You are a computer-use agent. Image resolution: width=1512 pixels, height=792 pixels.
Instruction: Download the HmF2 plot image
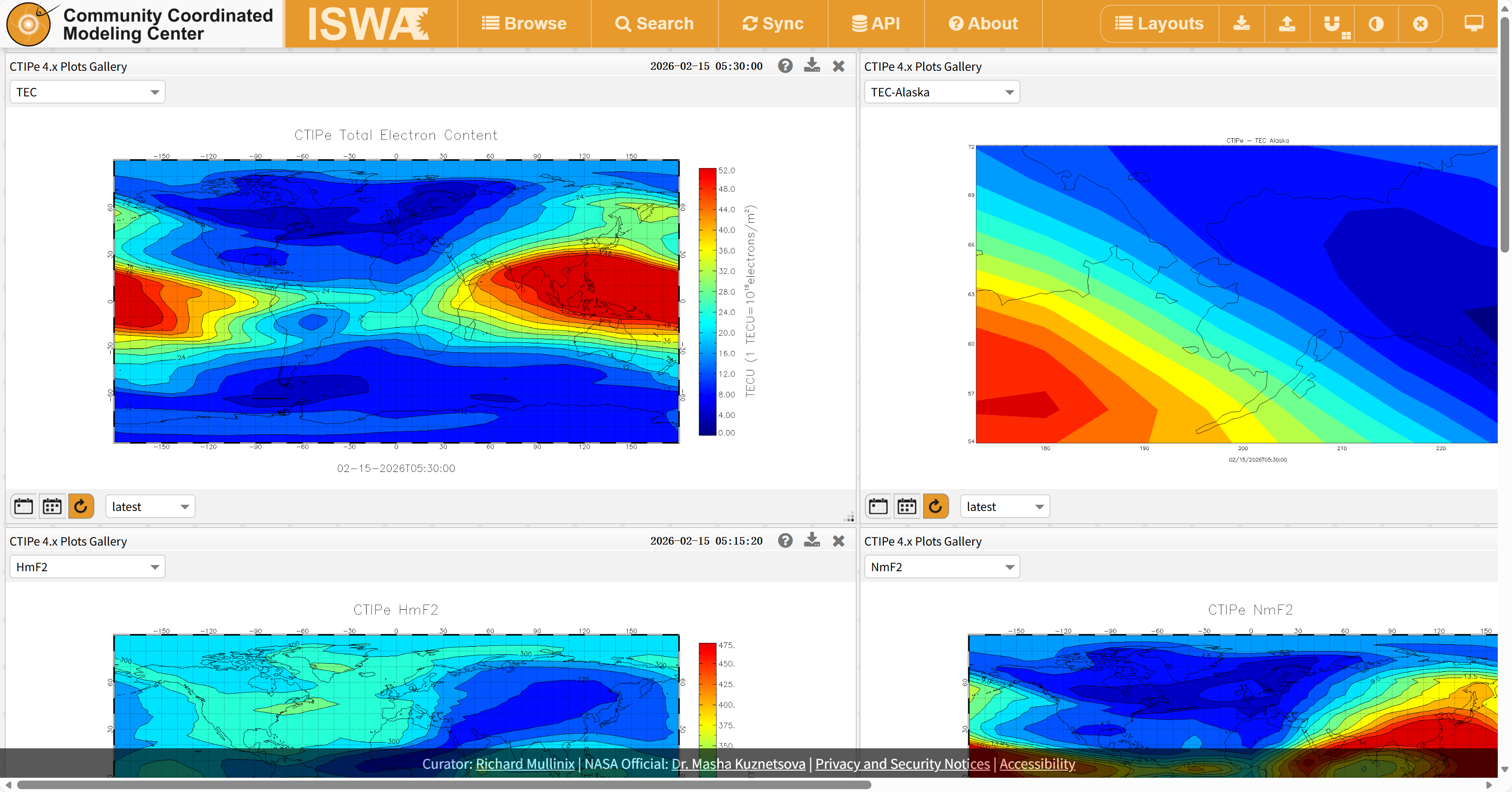812,540
